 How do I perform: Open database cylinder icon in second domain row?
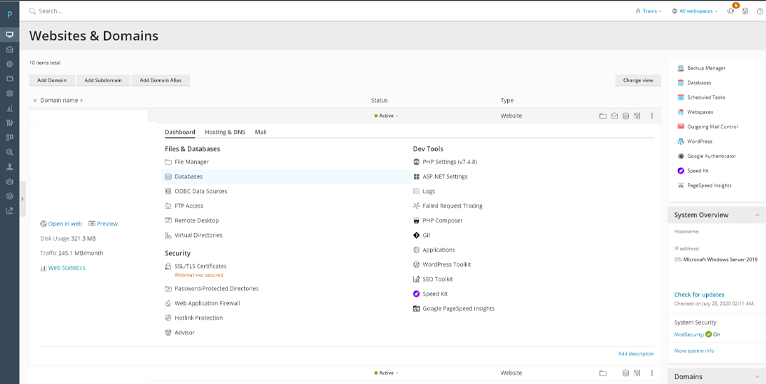[626, 373]
